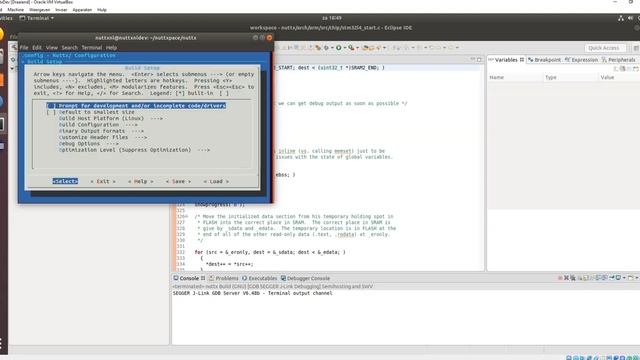Switch to the Peripherals tab
This screenshot has height=360, width=640.
618,60
